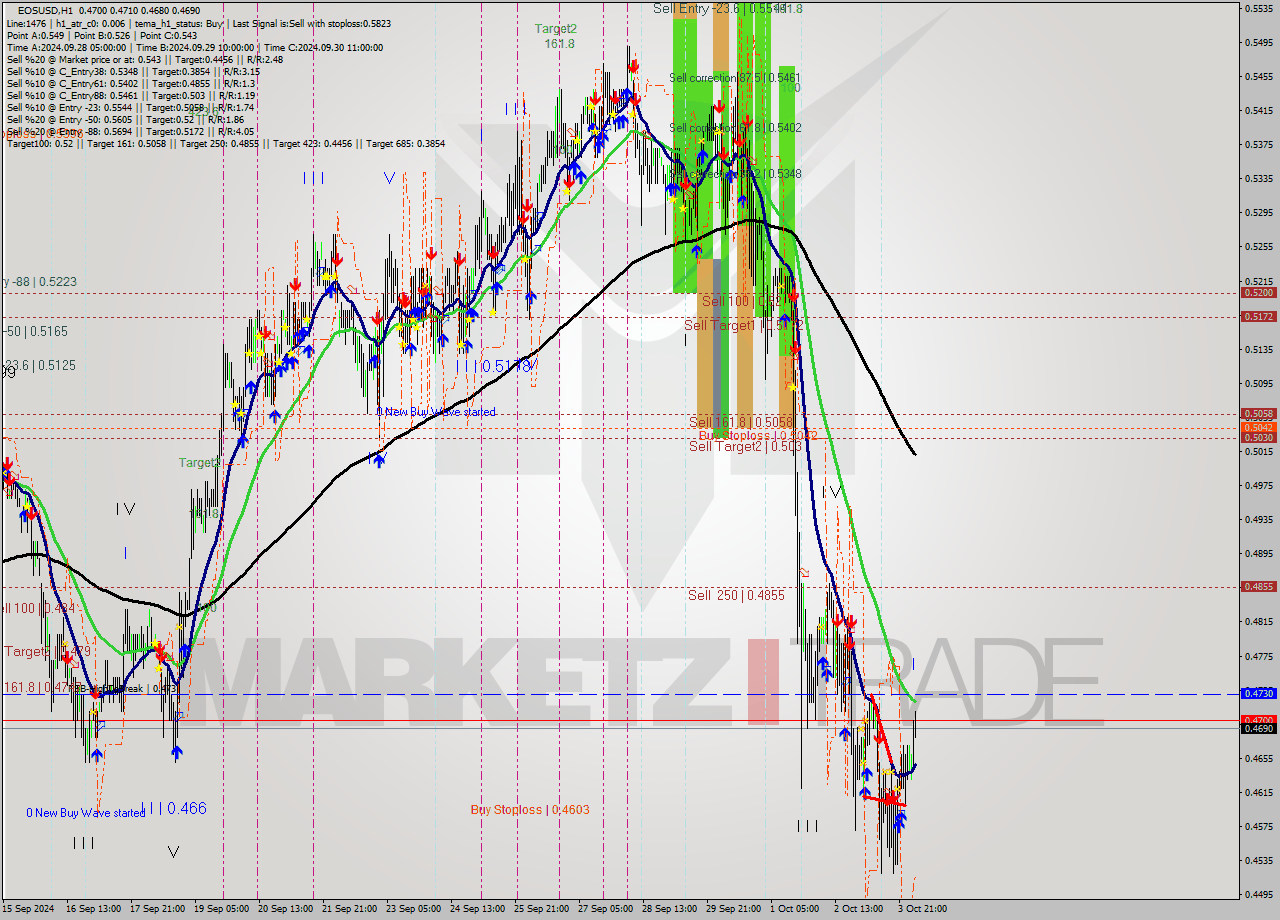1280x920 pixels.
Task: Click the blue '| | | 0.466' wave label
Action: [174, 807]
